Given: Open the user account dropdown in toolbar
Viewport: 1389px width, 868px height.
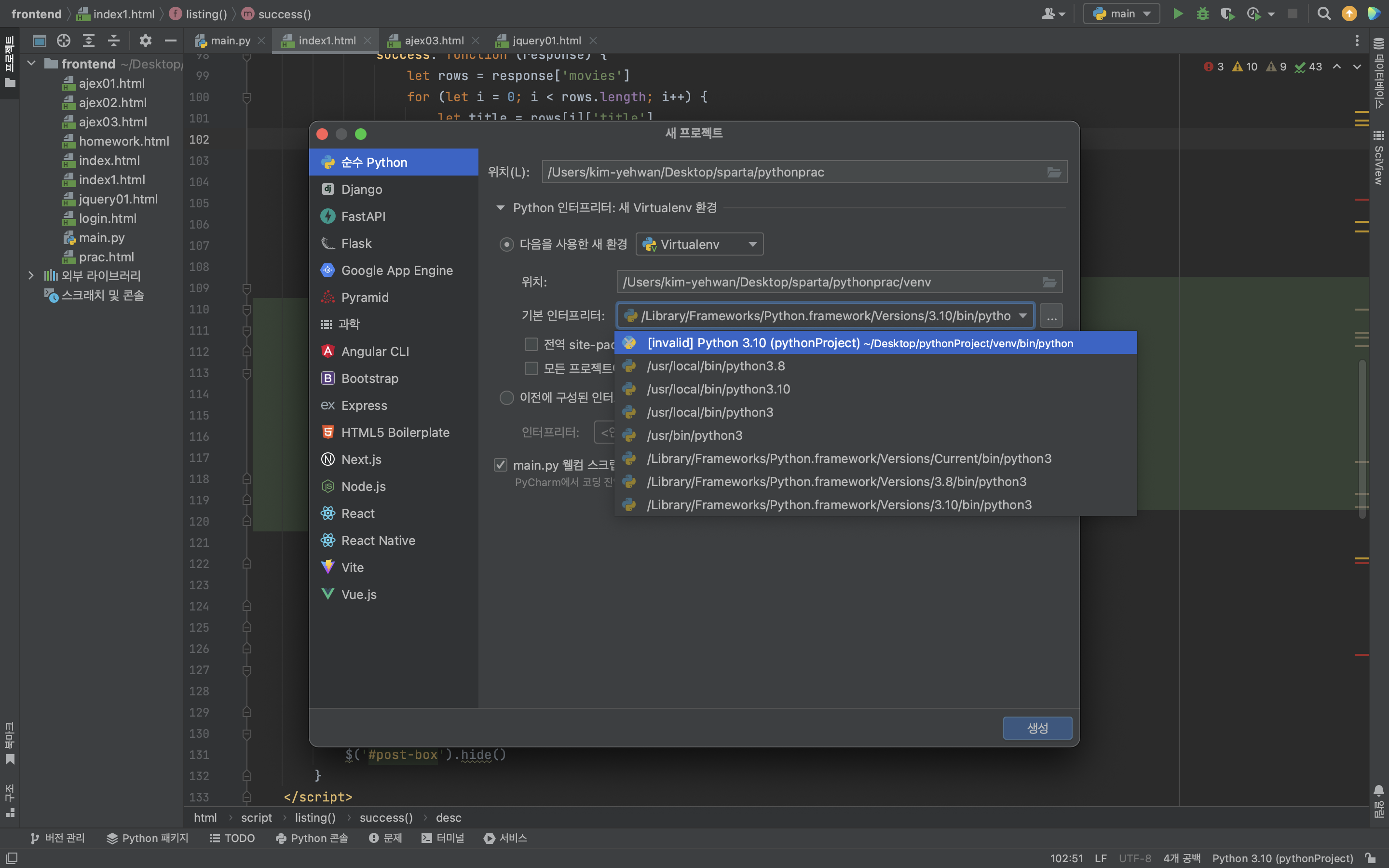Looking at the screenshot, I should click(x=1053, y=14).
